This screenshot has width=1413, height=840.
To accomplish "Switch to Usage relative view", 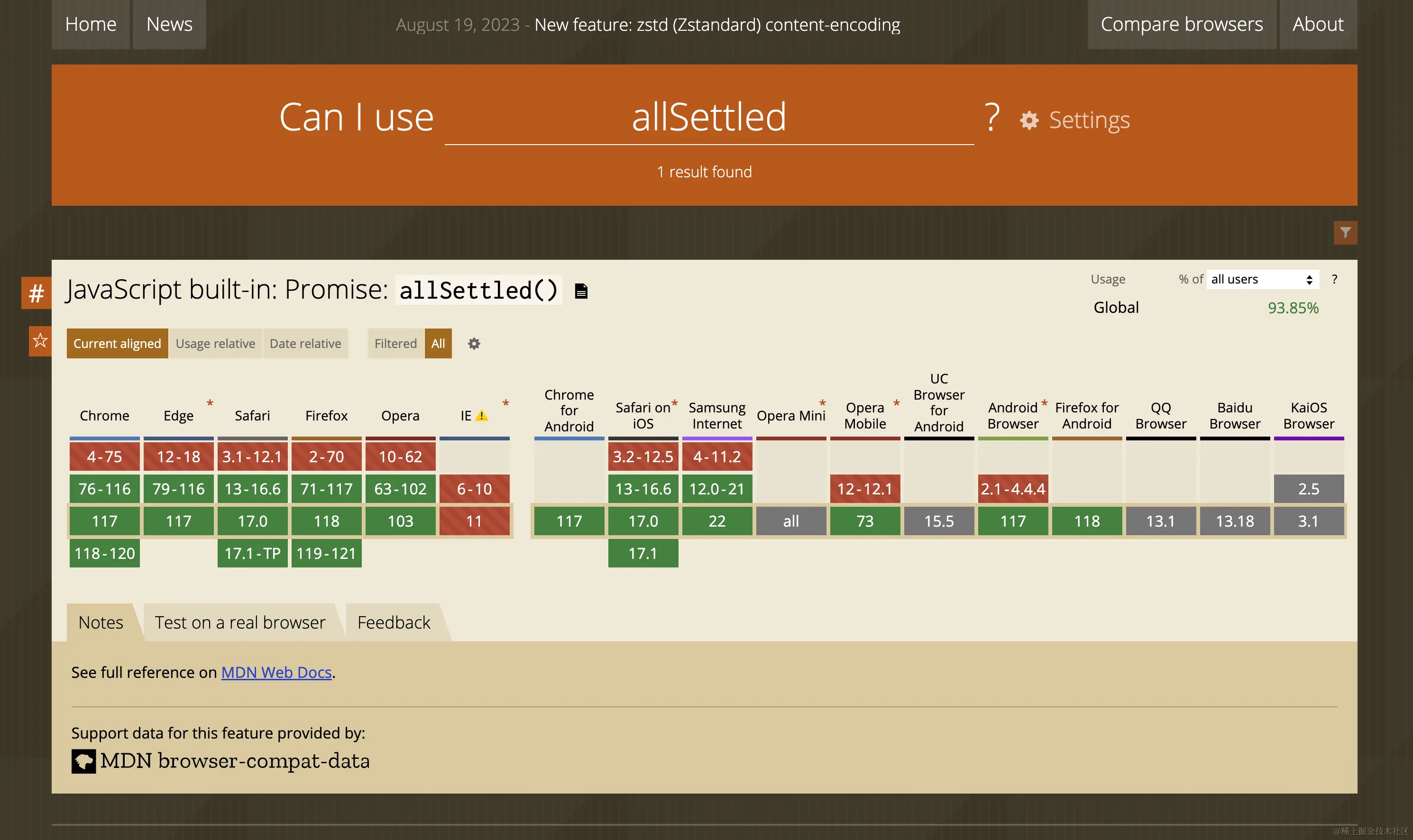I will pos(215,344).
